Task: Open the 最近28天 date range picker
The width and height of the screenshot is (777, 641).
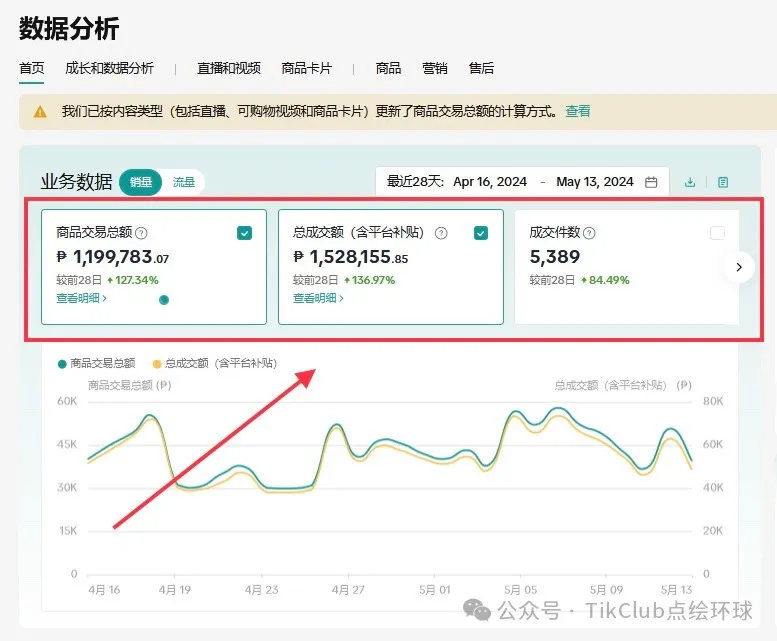Action: [522, 182]
